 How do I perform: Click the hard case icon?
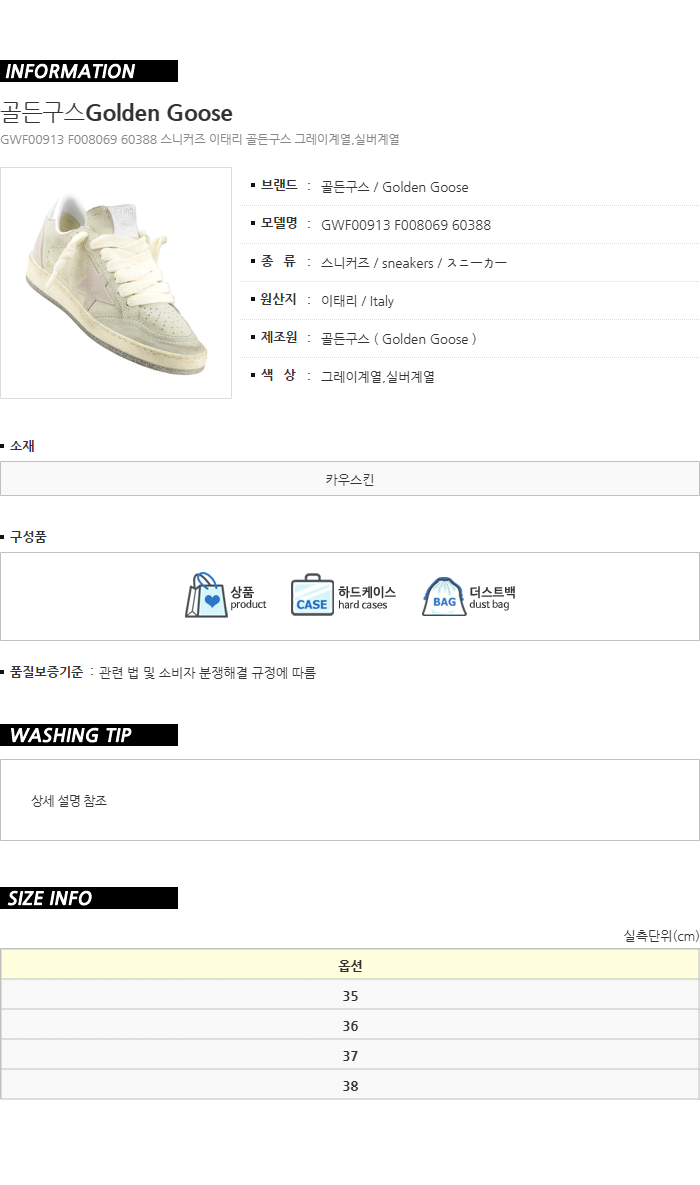tap(312, 596)
